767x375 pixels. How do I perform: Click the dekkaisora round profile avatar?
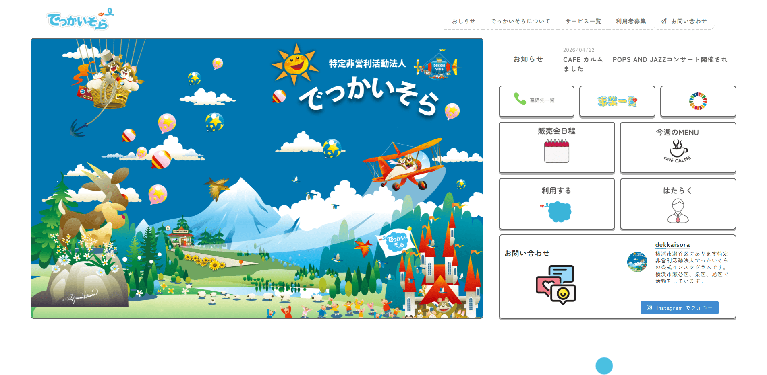tap(637, 262)
